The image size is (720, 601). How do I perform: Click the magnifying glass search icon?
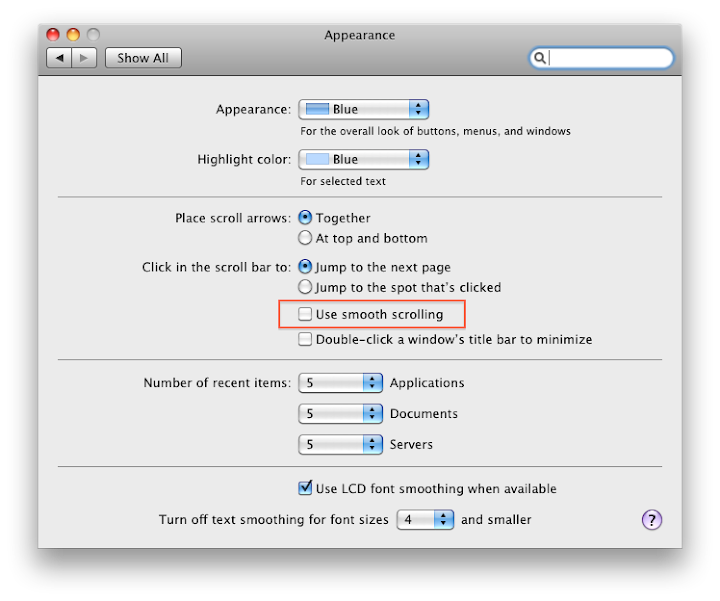540,58
